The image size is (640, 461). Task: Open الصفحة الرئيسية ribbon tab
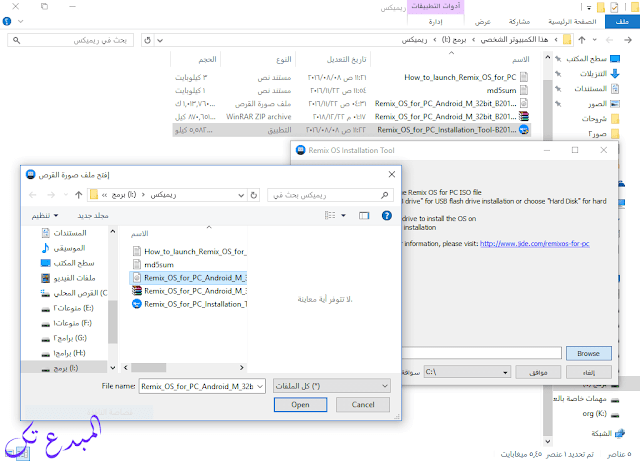572,22
